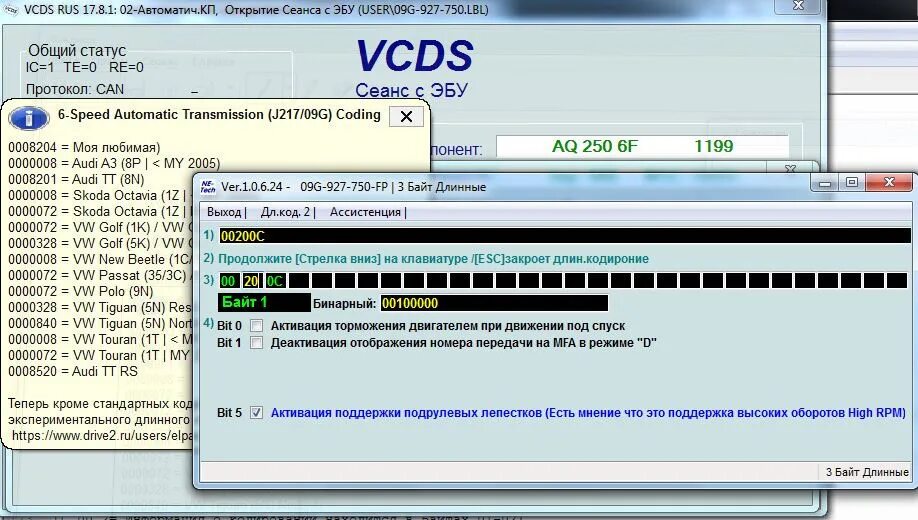Close the 09G-927-750-FP long coding window

click(889, 182)
